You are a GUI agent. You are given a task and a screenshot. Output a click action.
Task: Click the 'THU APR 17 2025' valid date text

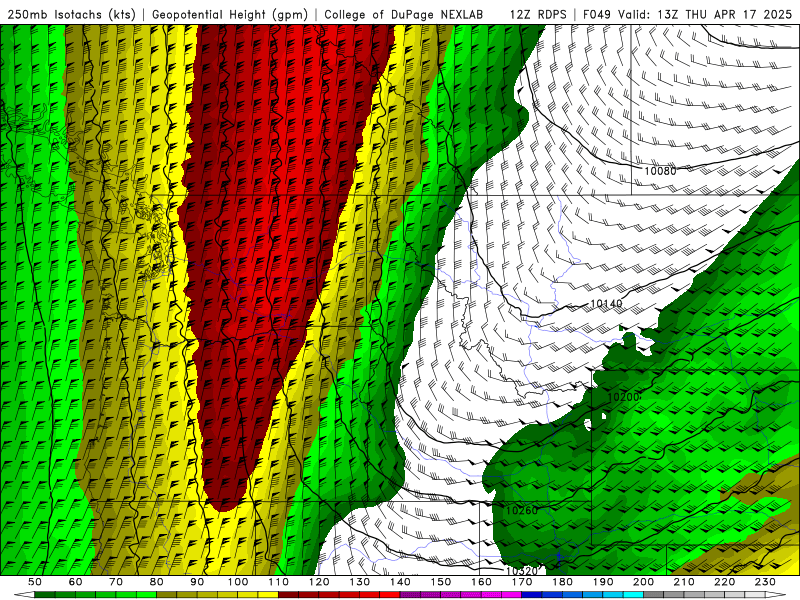738,15
